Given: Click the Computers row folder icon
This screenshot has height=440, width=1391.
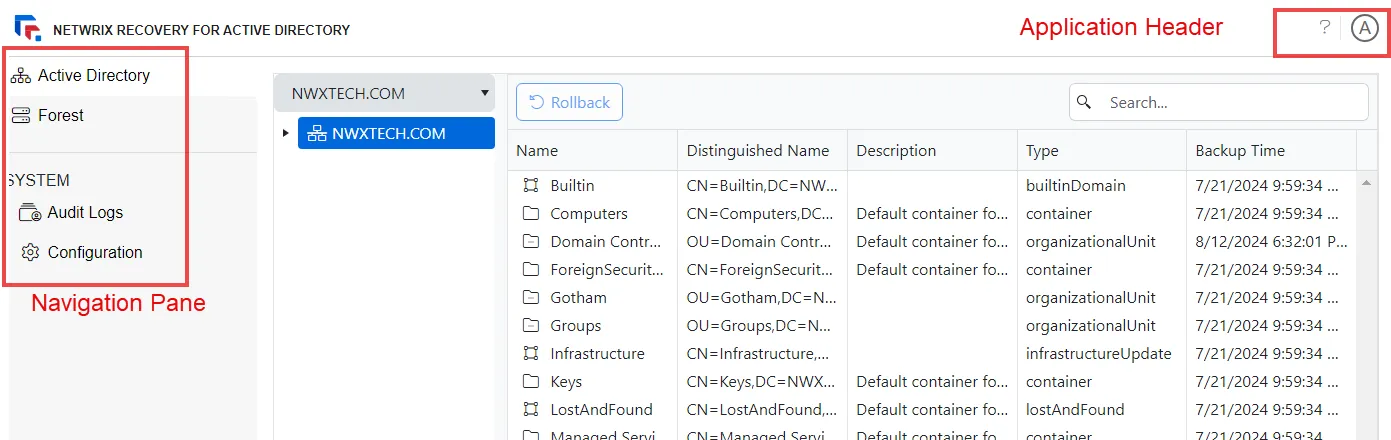Looking at the screenshot, I should pos(531,213).
